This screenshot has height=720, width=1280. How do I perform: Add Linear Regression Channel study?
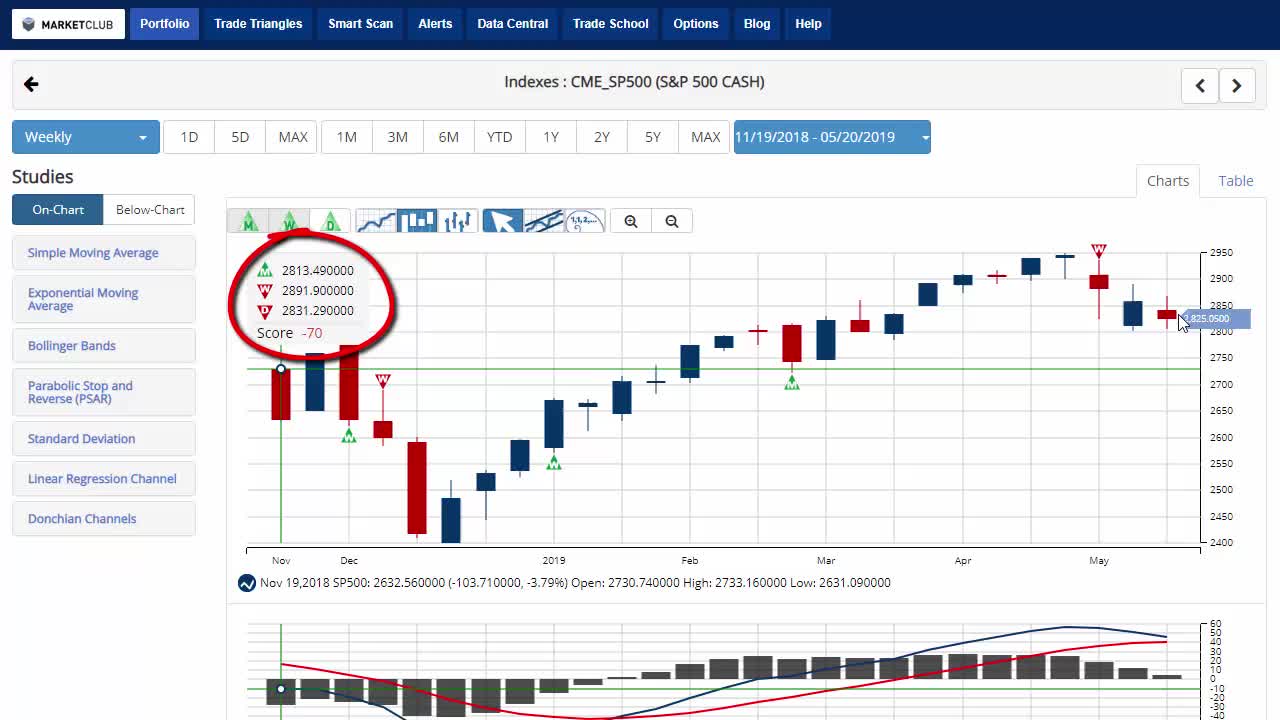coord(104,479)
